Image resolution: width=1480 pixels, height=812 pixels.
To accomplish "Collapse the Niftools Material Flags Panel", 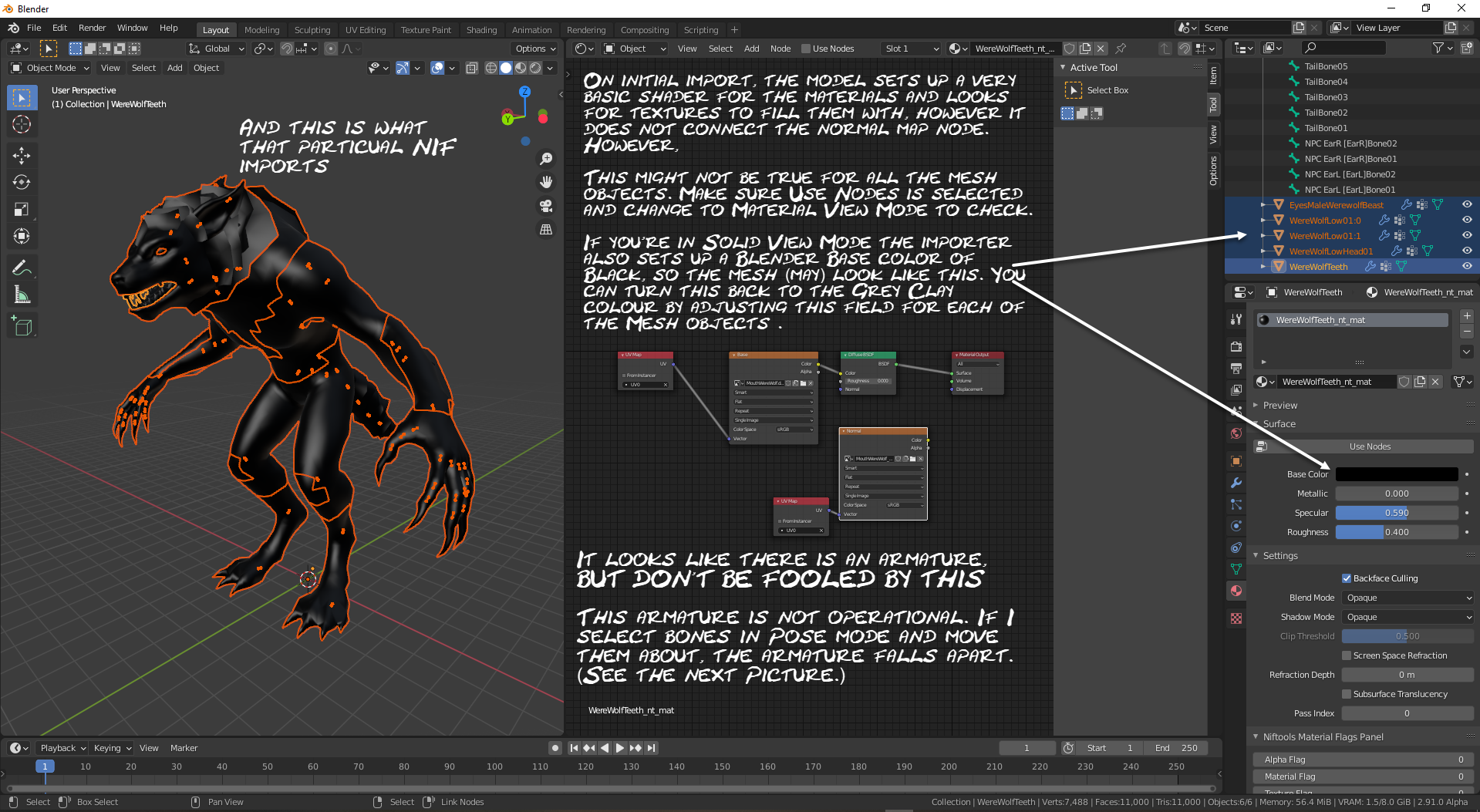I will click(1323, 737).
